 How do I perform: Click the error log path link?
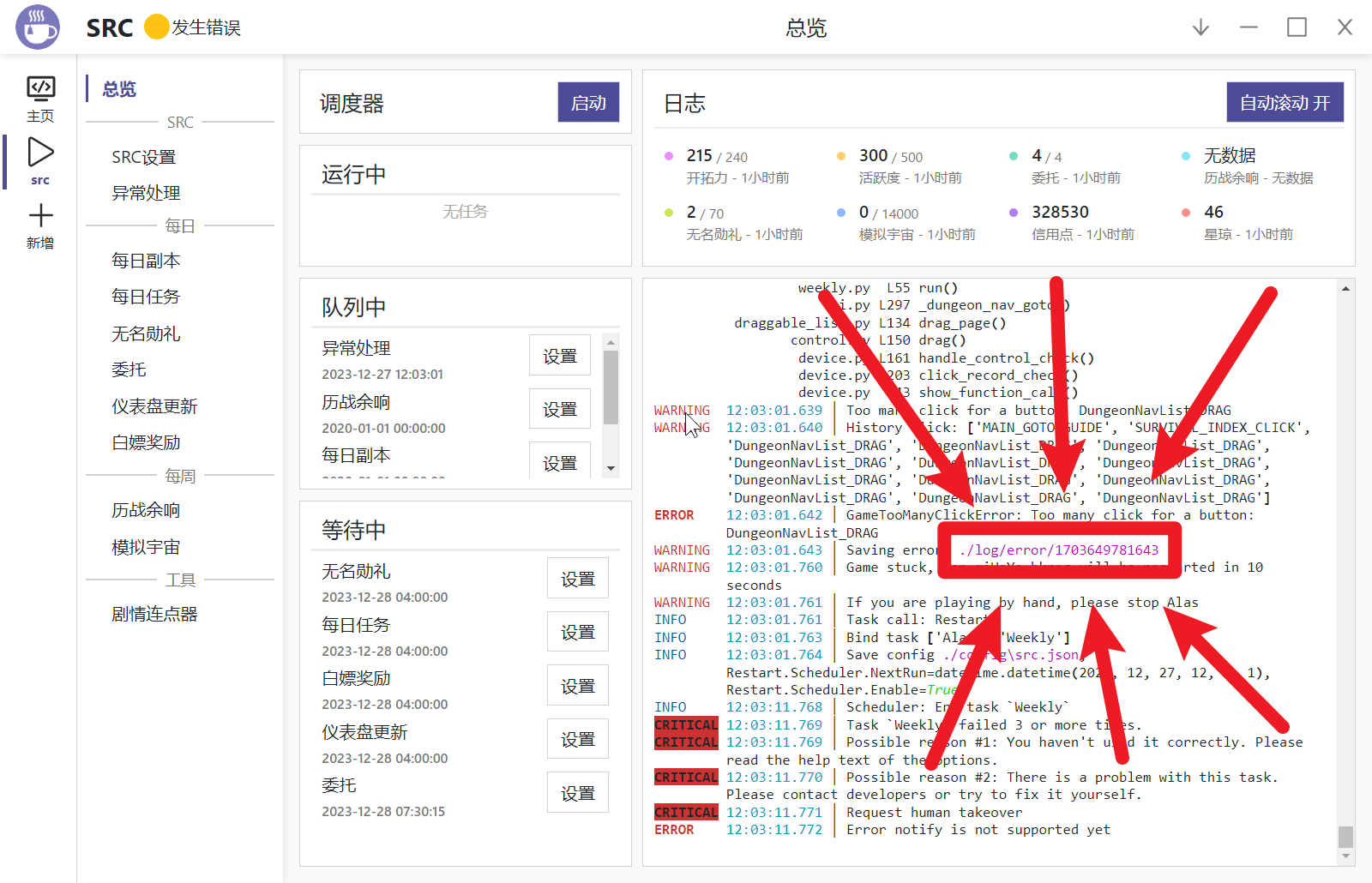[1059, 550]
